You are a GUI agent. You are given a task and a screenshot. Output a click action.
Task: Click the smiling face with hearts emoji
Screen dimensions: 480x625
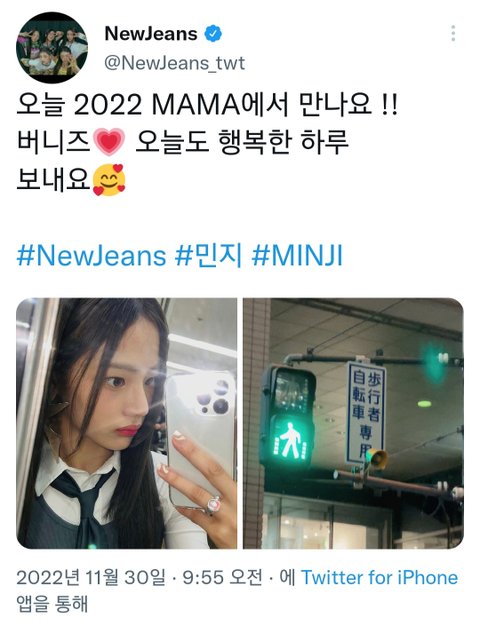(x=108, y=180)
